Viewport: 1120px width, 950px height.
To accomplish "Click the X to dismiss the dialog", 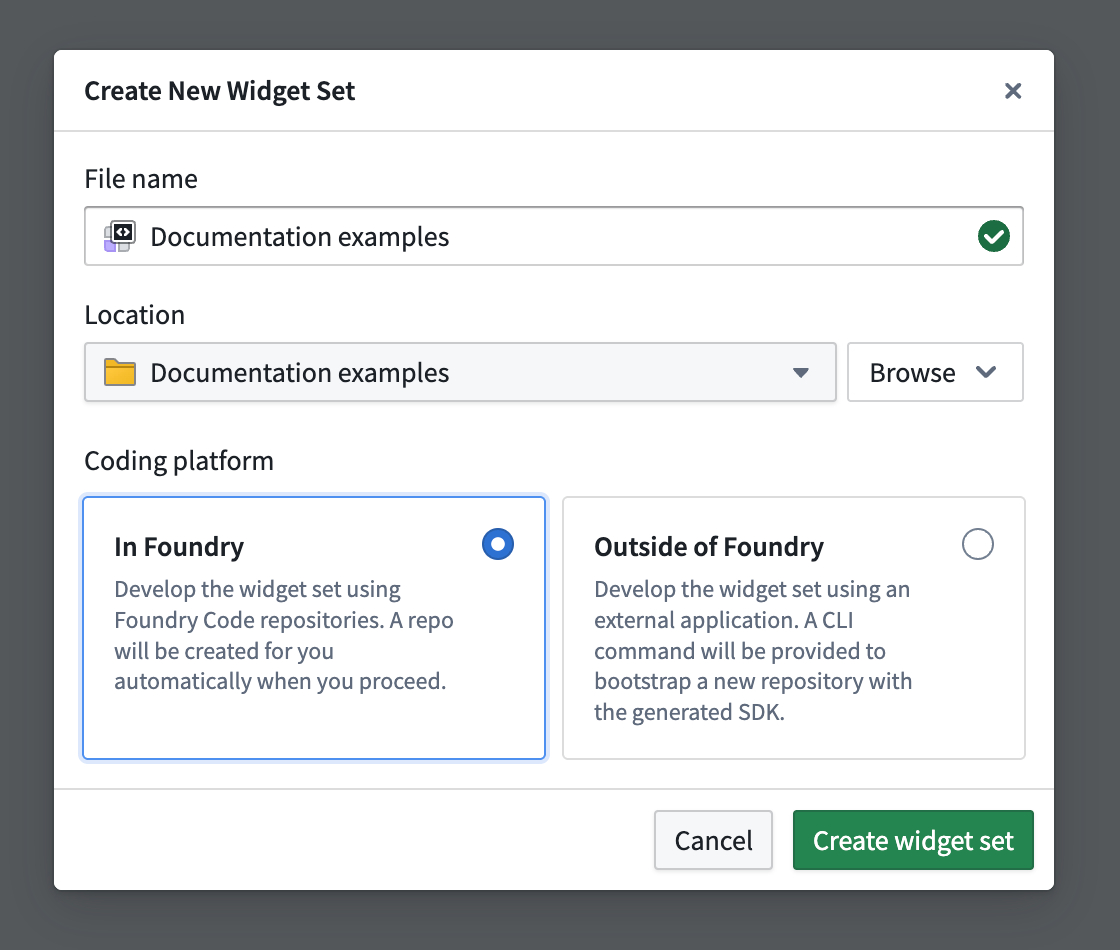I will click(x=1013, y=90).
